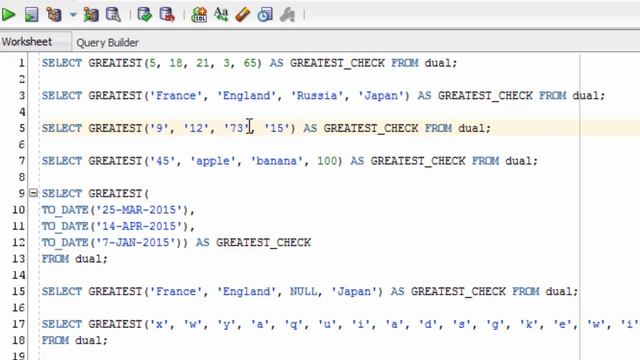
Task: Click the Autotrace icon
Action: point(91,15)
